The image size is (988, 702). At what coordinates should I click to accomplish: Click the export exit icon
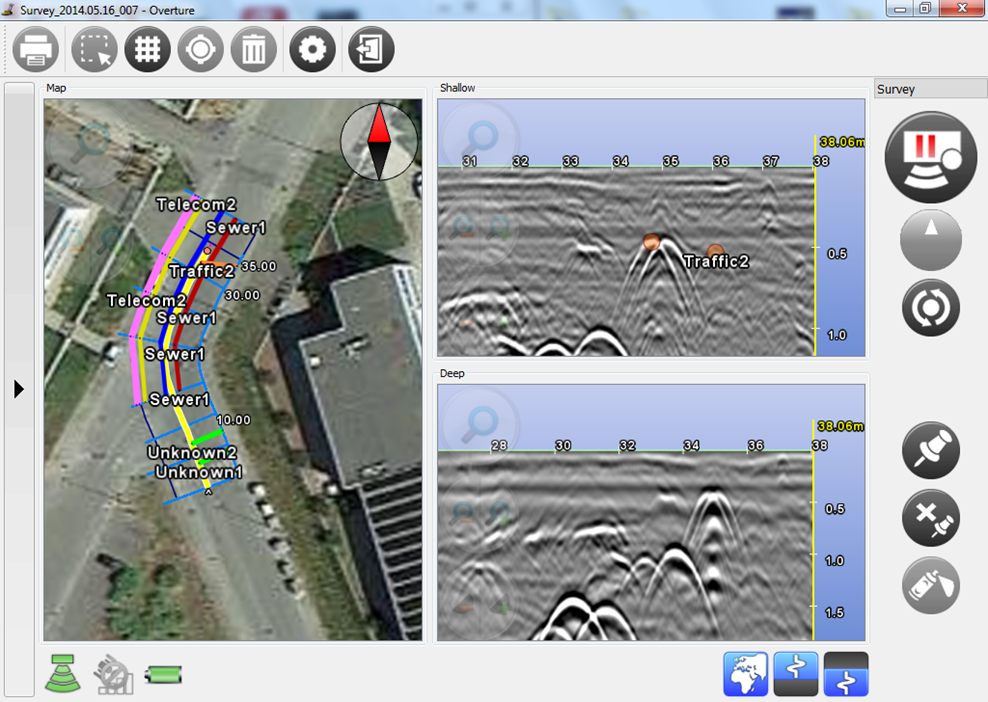(x=371, y=49)
